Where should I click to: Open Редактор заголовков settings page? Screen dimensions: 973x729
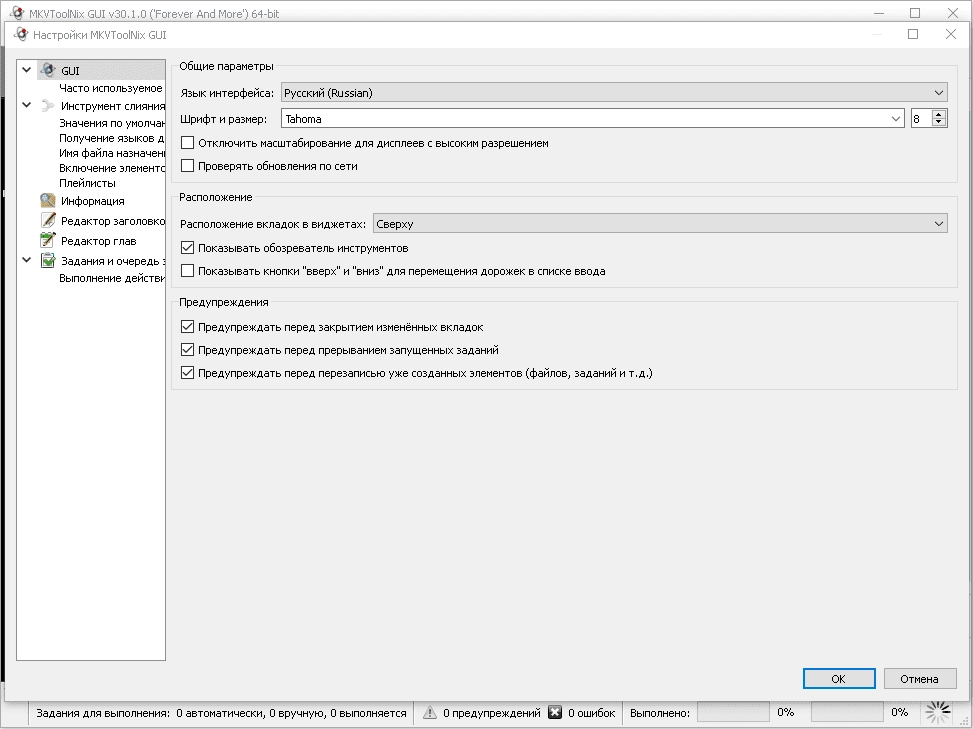click(113, 221)
